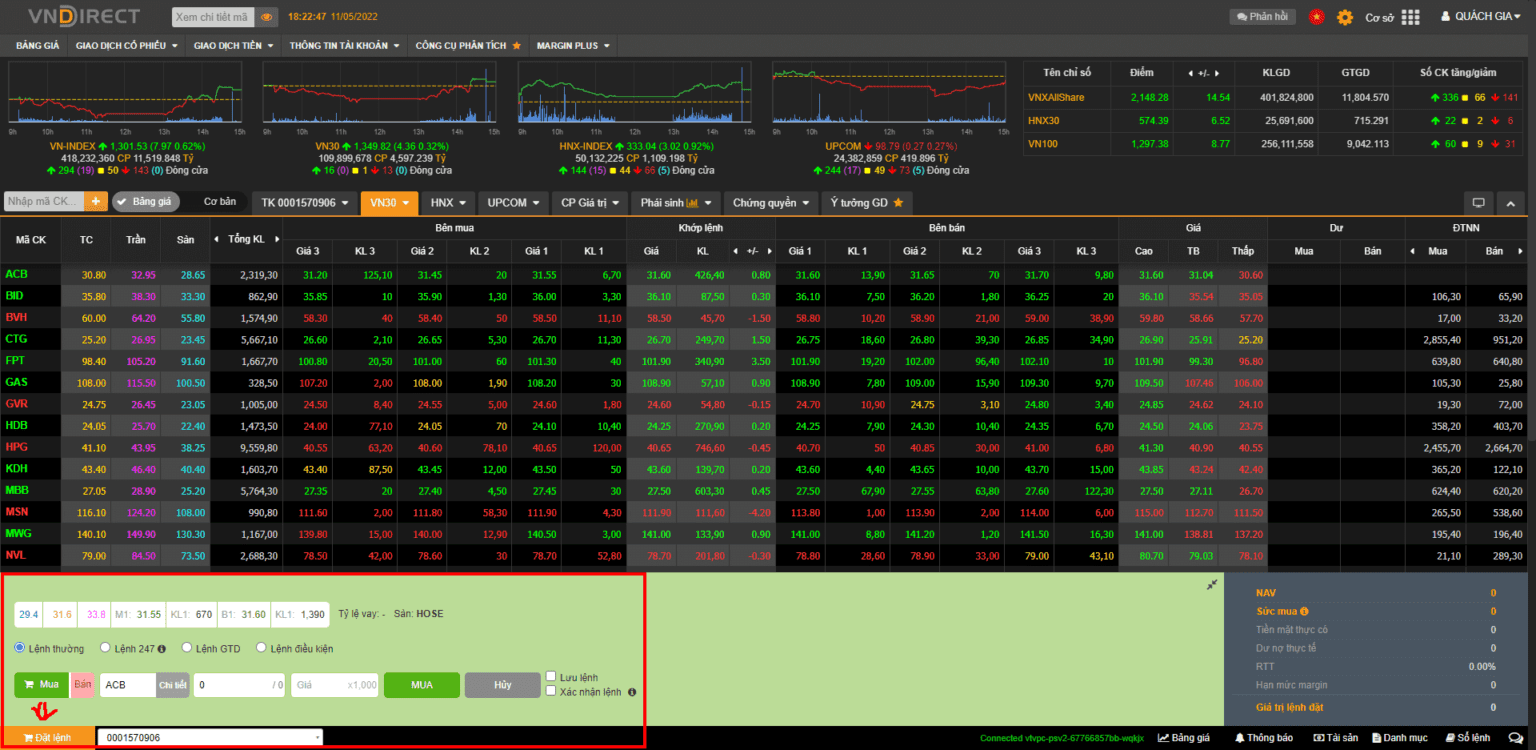Click the VNXAllShare index link
The width and height of the screenshot is (1536, 750).
[1056, 97]
